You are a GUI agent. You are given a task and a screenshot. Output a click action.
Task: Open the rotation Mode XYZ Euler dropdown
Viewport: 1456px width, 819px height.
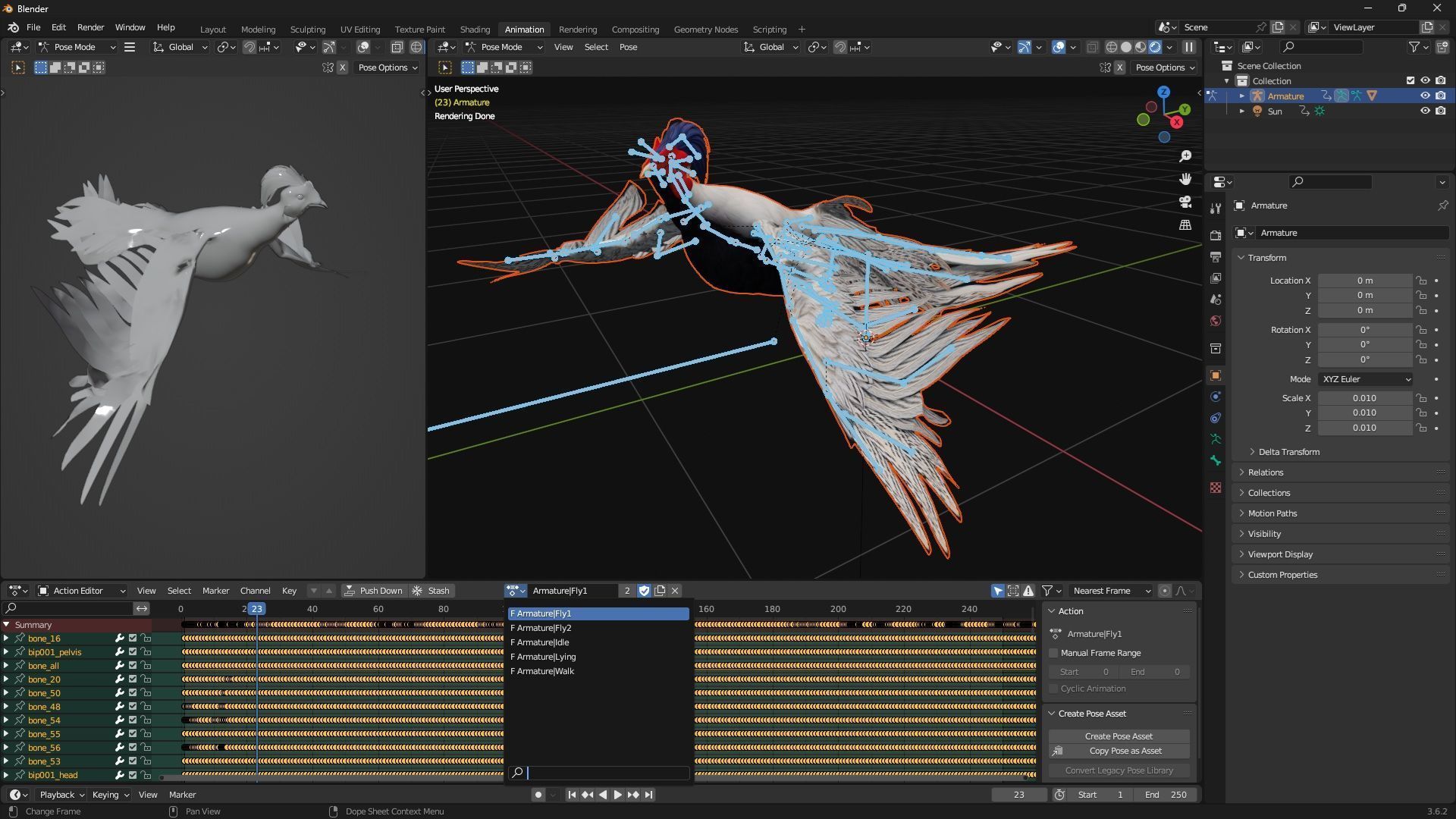point(1365,379)
